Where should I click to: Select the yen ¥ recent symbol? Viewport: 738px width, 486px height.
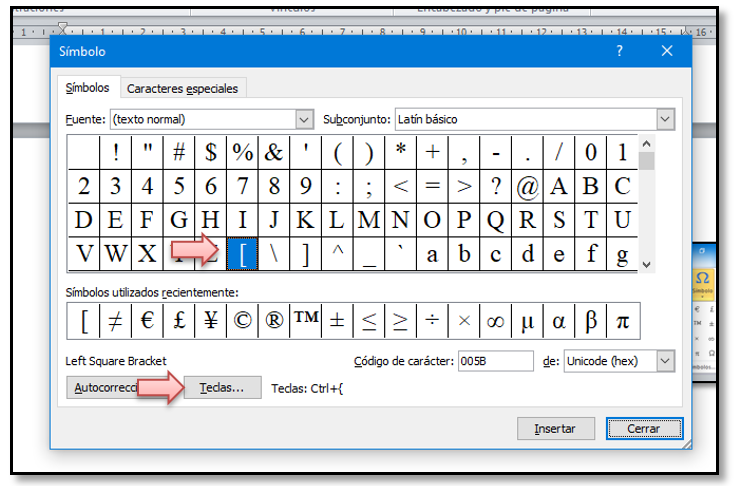[x=211, y=321]
